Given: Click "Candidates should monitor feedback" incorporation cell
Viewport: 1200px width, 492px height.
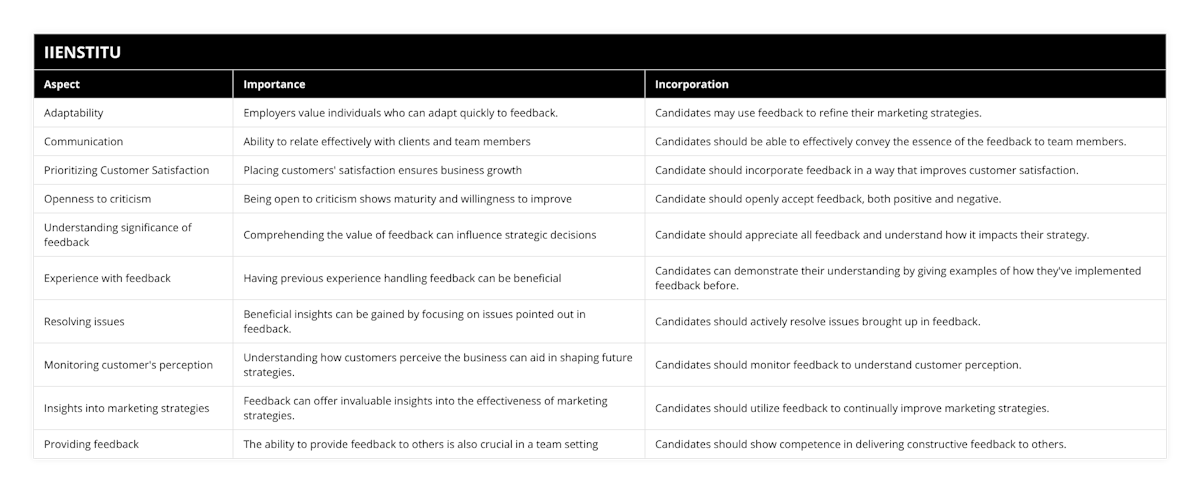Looking at the screenshot, I should [x=837, y=365].
